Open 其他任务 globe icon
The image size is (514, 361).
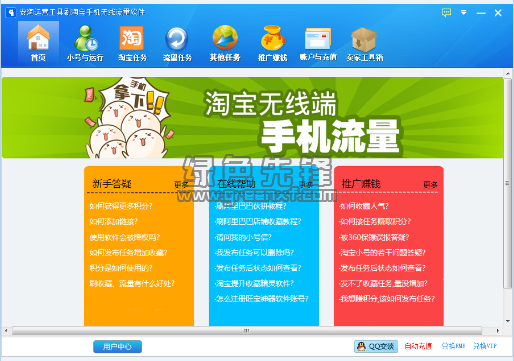click(x=225, y=42)
